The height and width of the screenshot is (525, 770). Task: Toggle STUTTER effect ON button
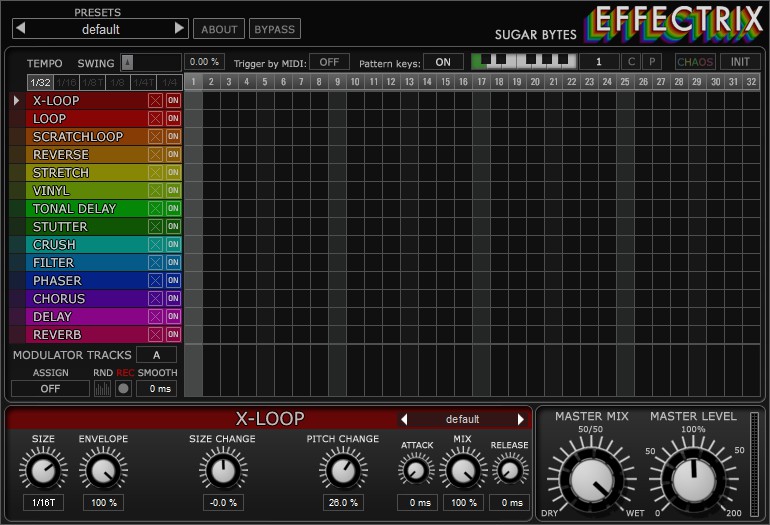tap(173, 226)
